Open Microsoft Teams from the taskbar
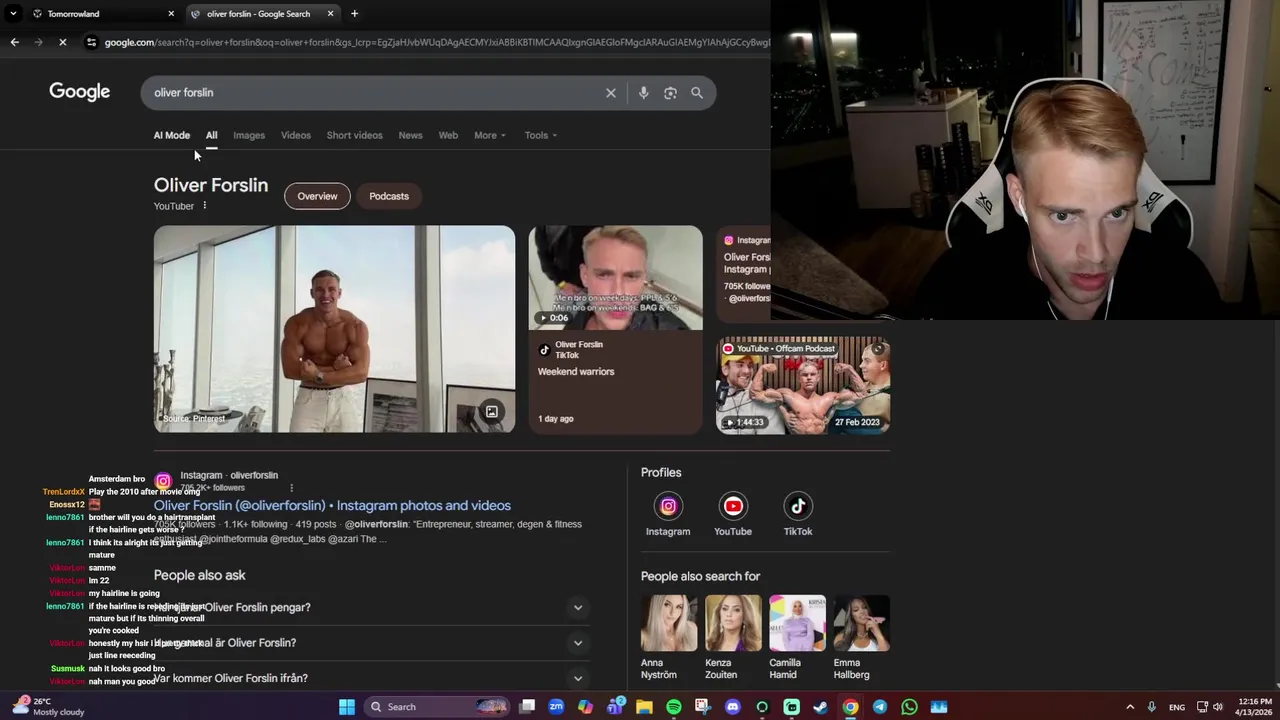 pyautogui.click(x=615, y=707)
